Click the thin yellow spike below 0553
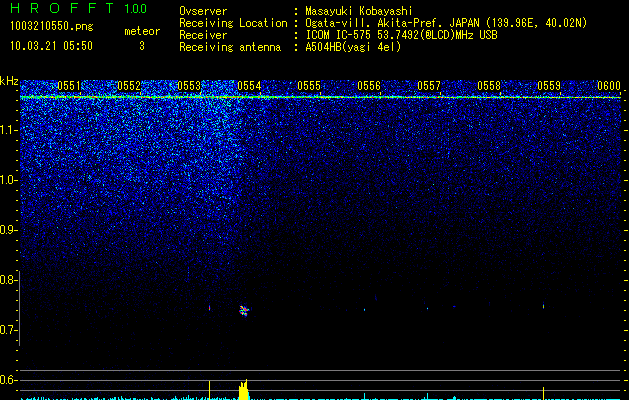 [x=209, y=390]
